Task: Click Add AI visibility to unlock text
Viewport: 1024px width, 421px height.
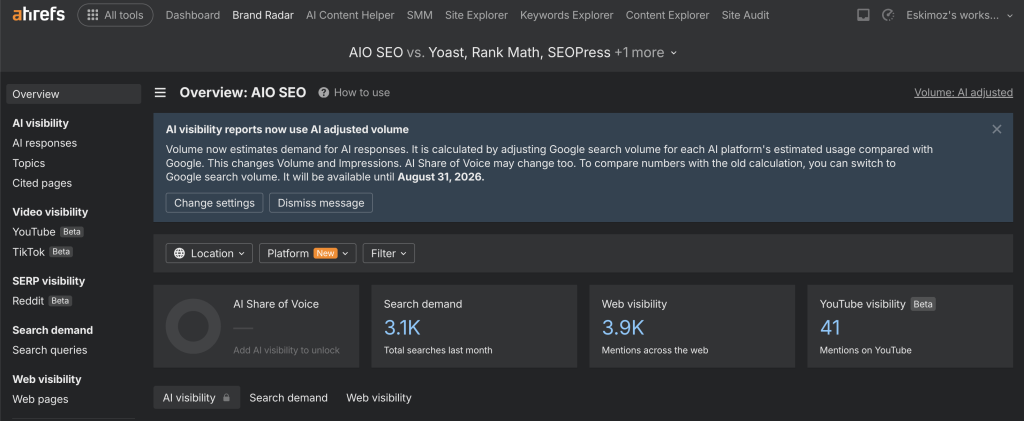Action: point(287,350)
